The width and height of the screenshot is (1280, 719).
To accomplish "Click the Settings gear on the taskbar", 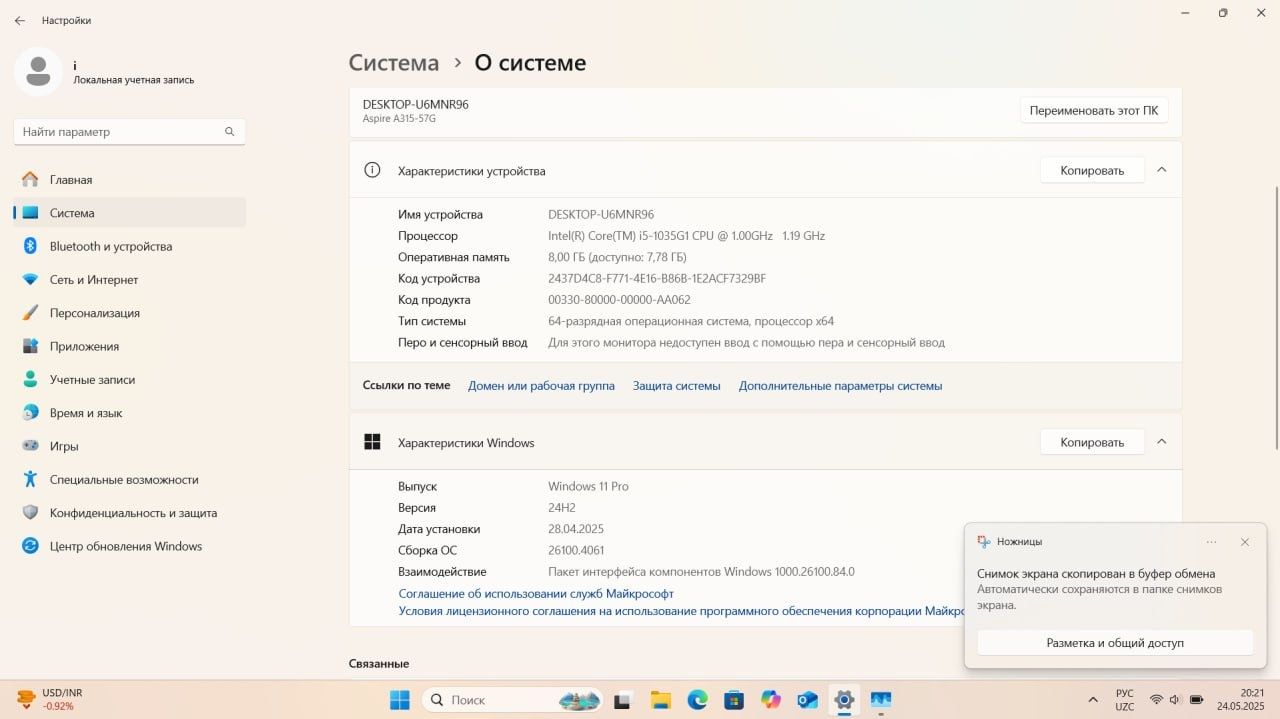I will pyautogui.click(x=844, y=700).
